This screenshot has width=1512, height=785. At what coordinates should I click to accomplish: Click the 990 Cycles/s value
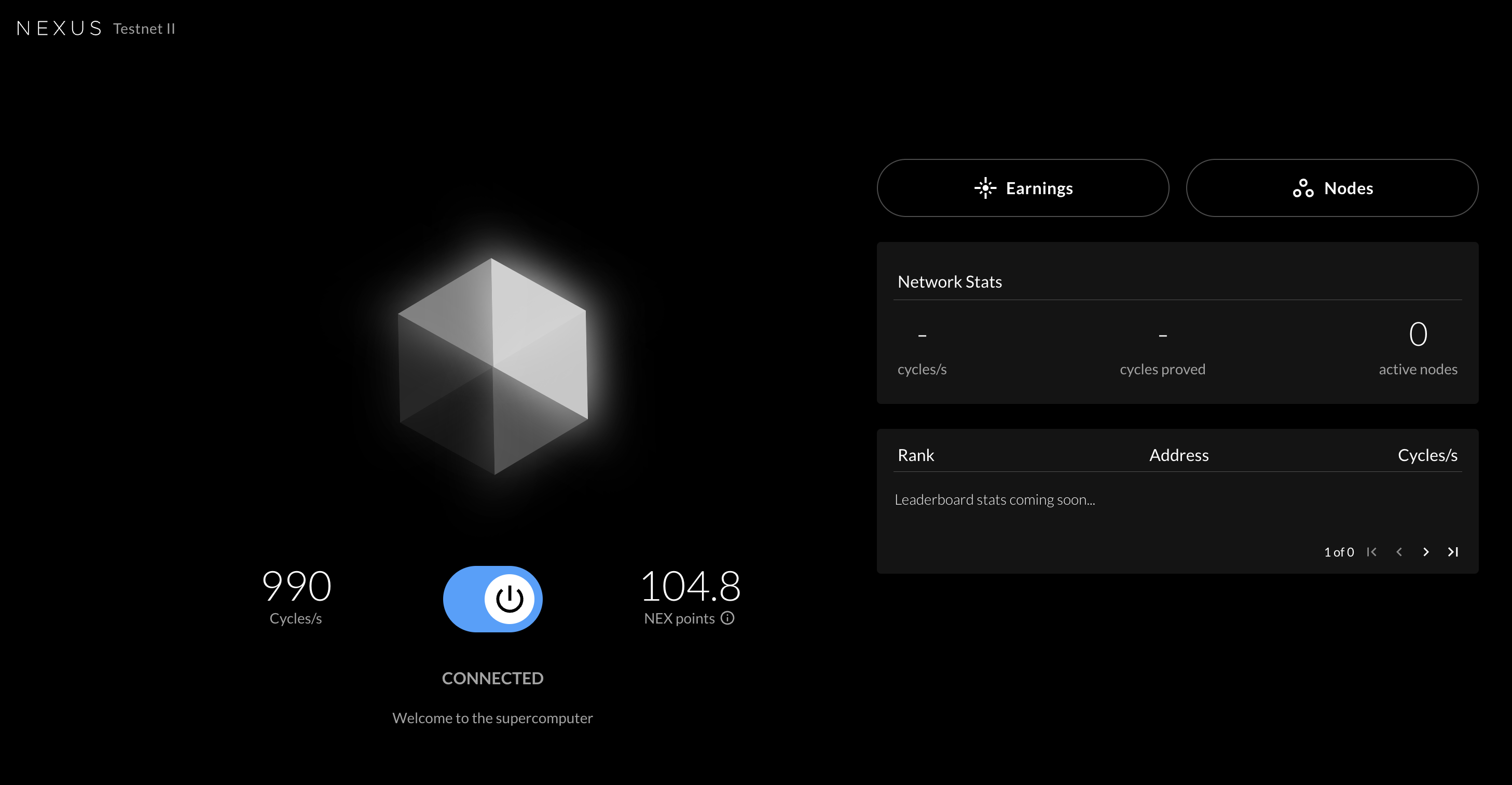coord(296,586)
